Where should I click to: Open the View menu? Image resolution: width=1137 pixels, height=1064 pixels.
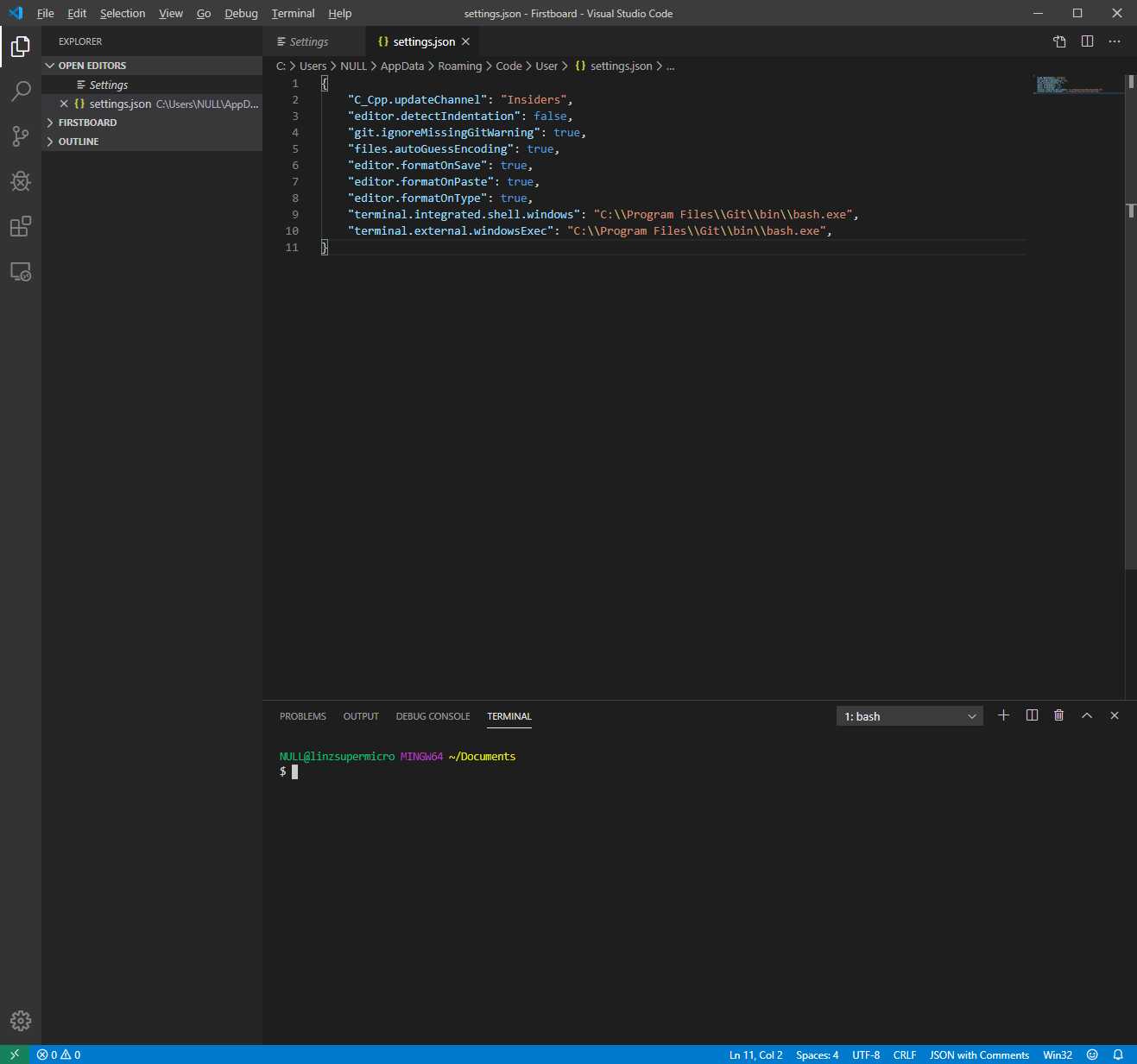(x=171, y=13)
